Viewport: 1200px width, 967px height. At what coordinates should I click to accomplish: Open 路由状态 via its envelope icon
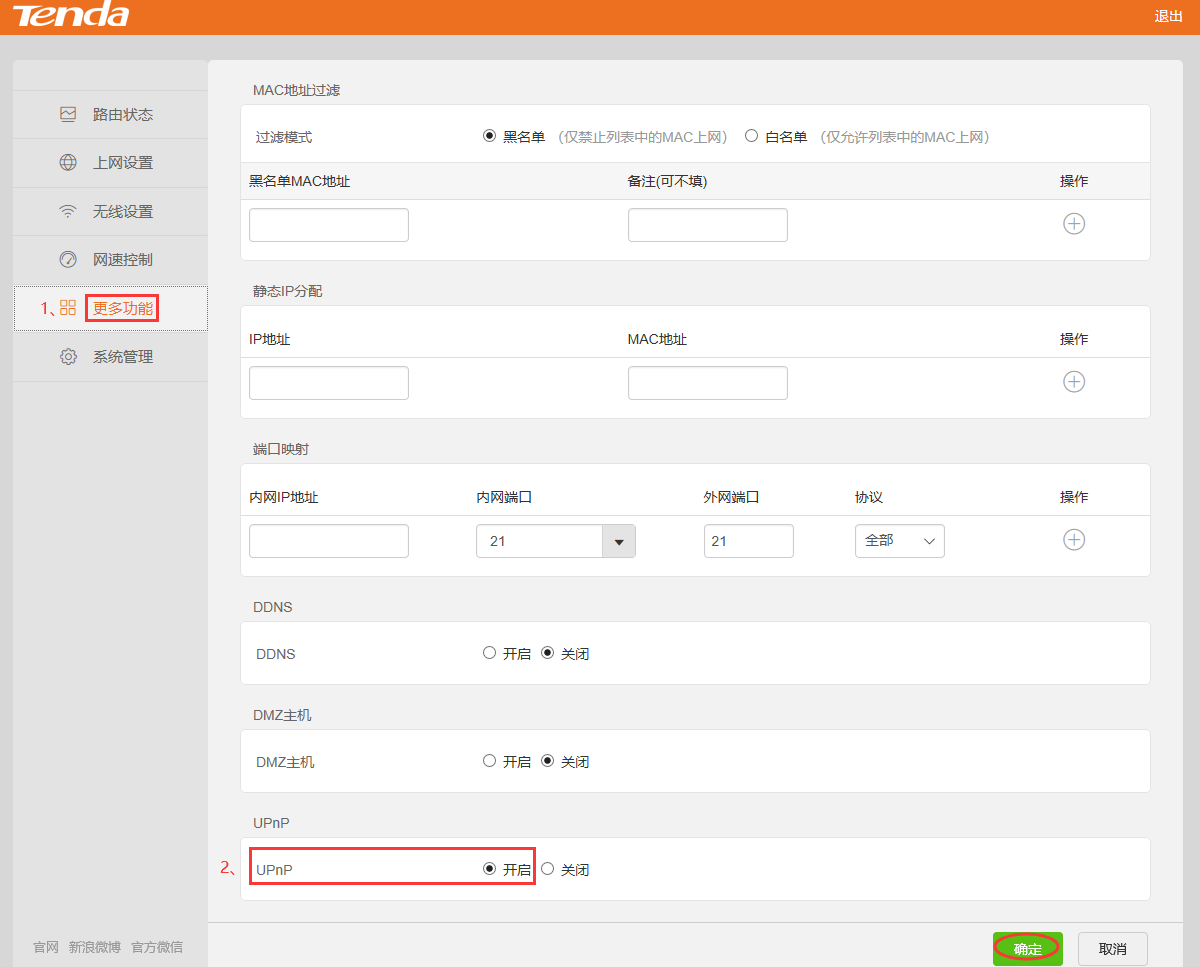[68, 114]
